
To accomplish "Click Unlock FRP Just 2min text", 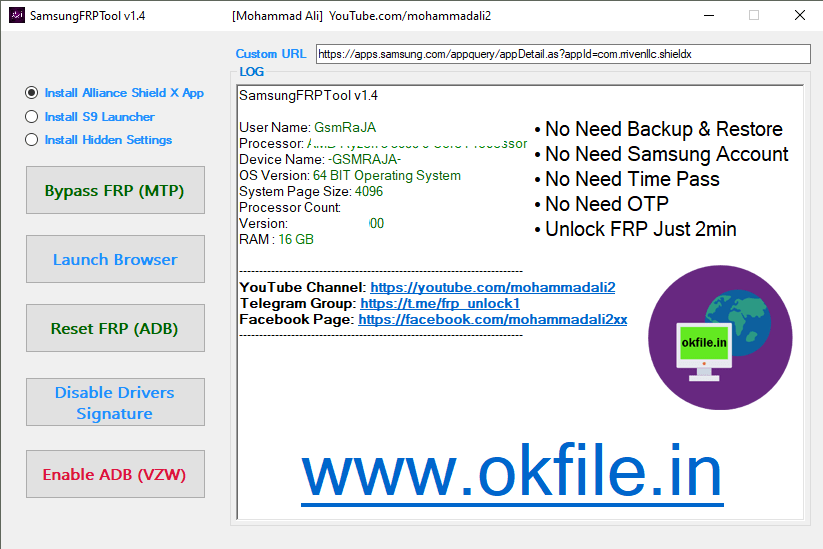I will tap(640, 229).
